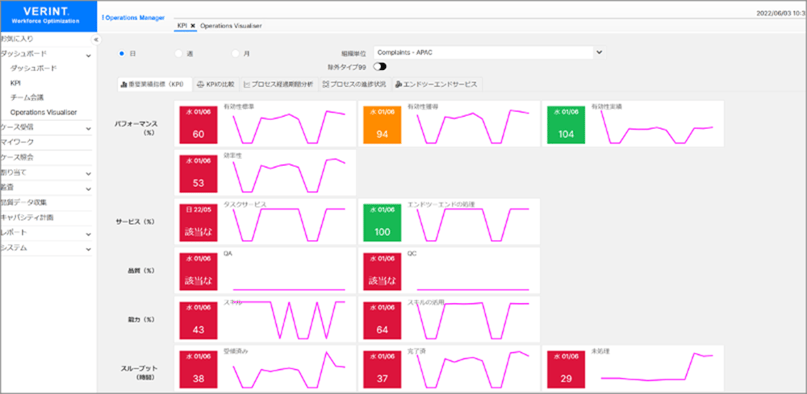Select the 重要業績指標（KPI）tab
The height and width of the screenshot is (394, 807).
click(154, 85)
